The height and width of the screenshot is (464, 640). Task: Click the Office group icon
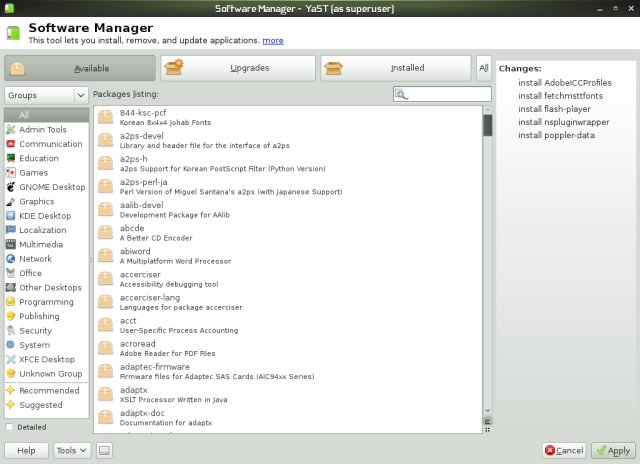11,273
